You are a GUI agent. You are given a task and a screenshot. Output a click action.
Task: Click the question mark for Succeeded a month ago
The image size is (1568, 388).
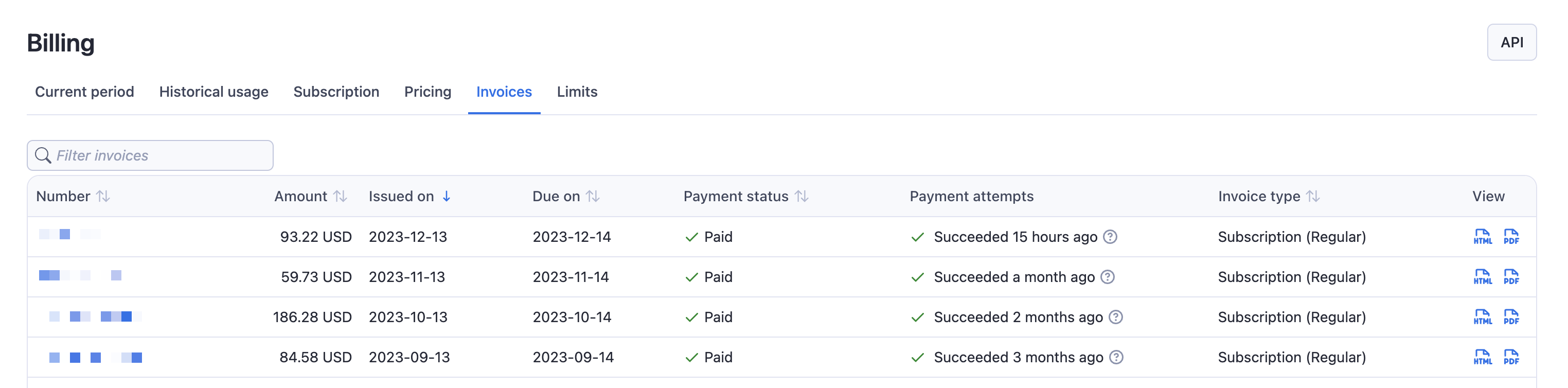pyautogui.click(x=1108, y=277)
